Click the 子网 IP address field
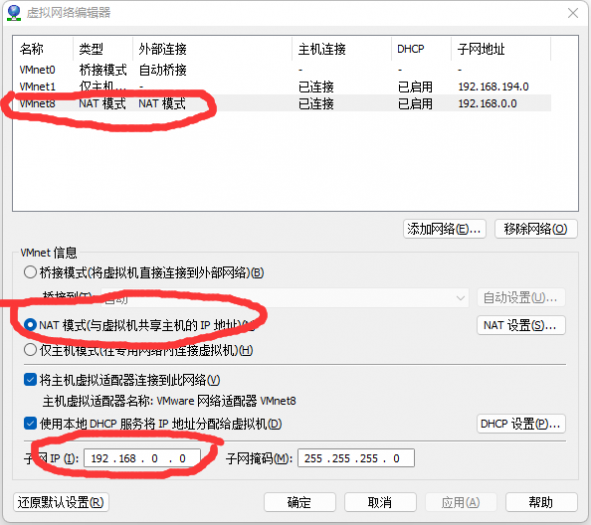The width and height of the screenshot is (591, 525). 142,458
